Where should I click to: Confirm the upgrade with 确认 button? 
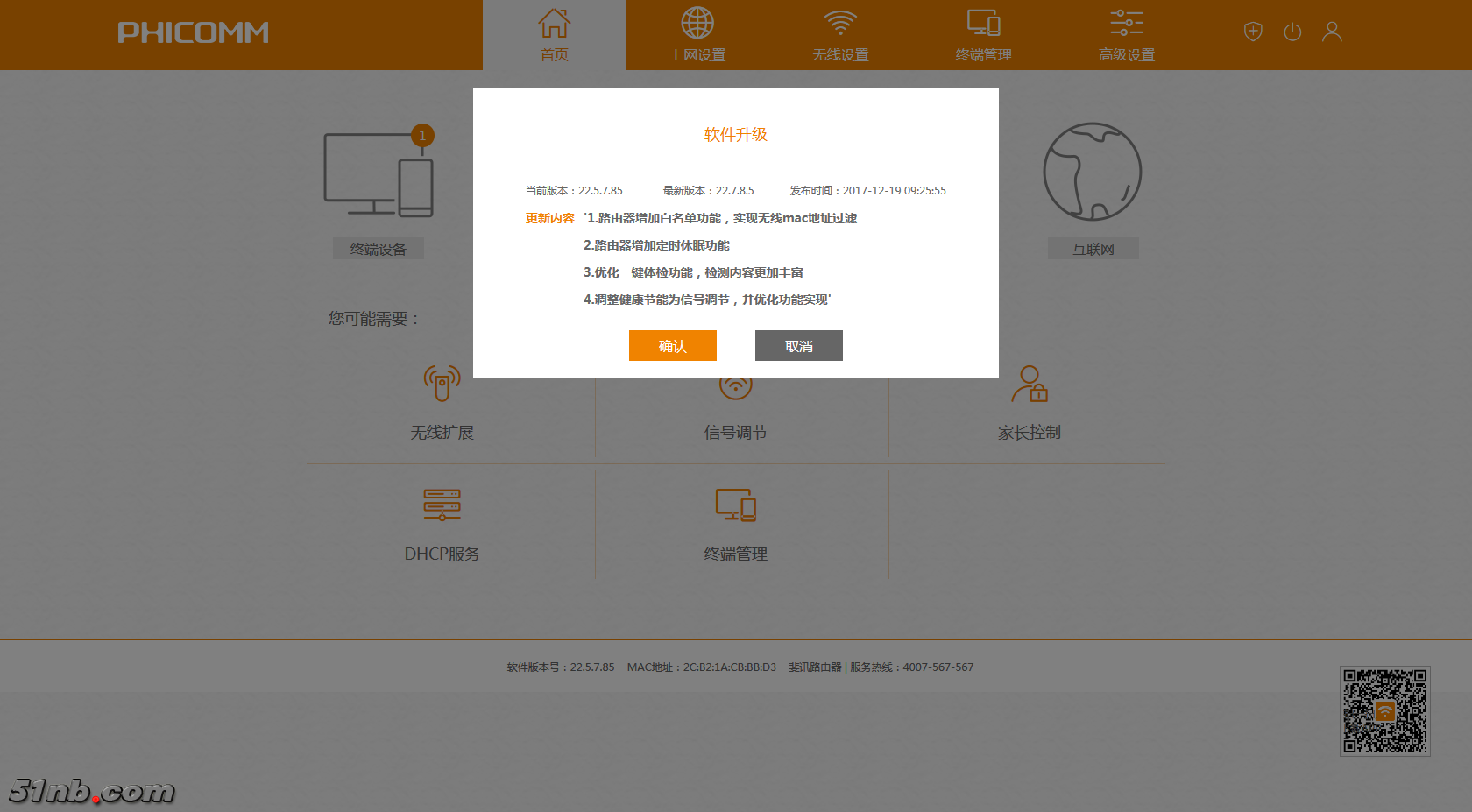[x=672, y=346]
